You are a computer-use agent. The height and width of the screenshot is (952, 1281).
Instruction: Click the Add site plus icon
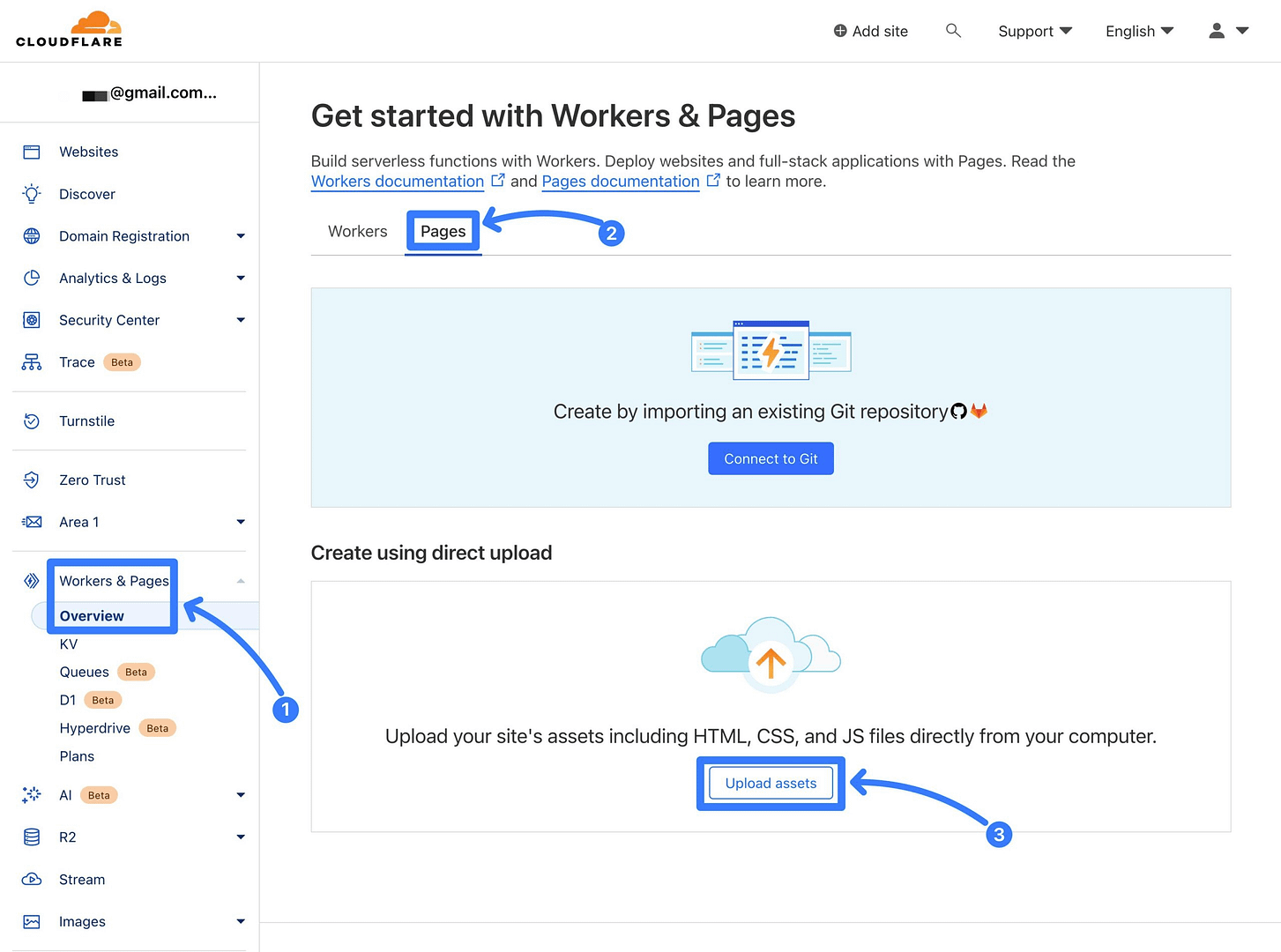coord(840,31)
